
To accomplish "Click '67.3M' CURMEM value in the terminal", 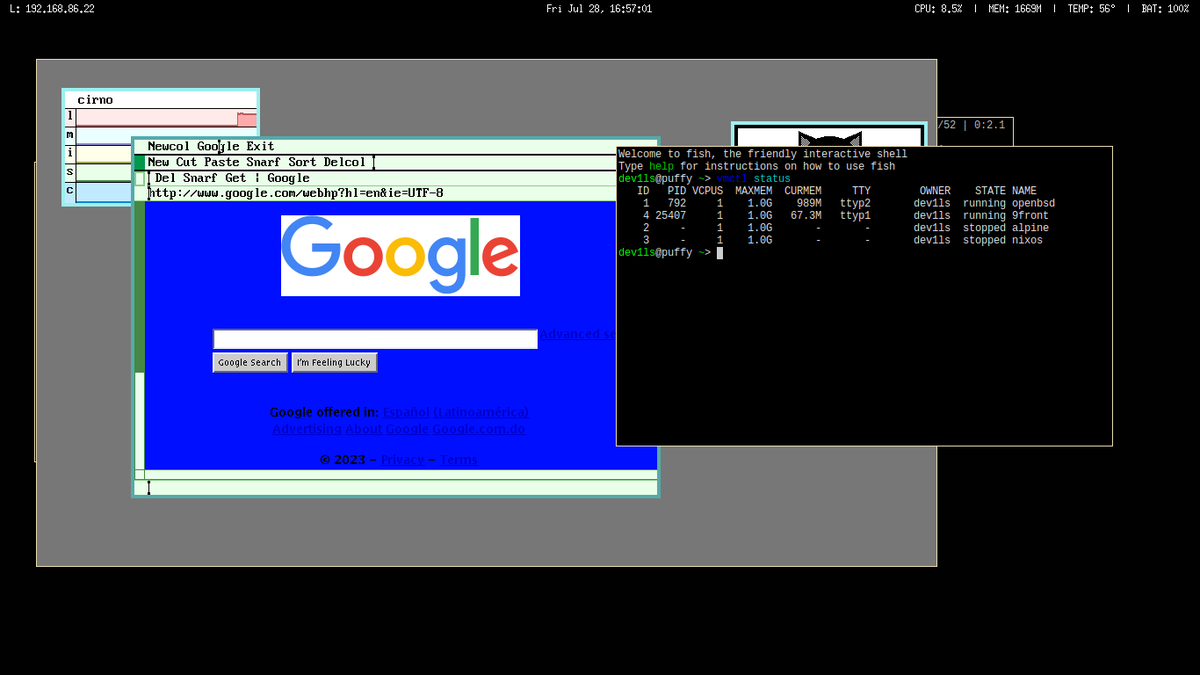I will (x=806, y=215).
